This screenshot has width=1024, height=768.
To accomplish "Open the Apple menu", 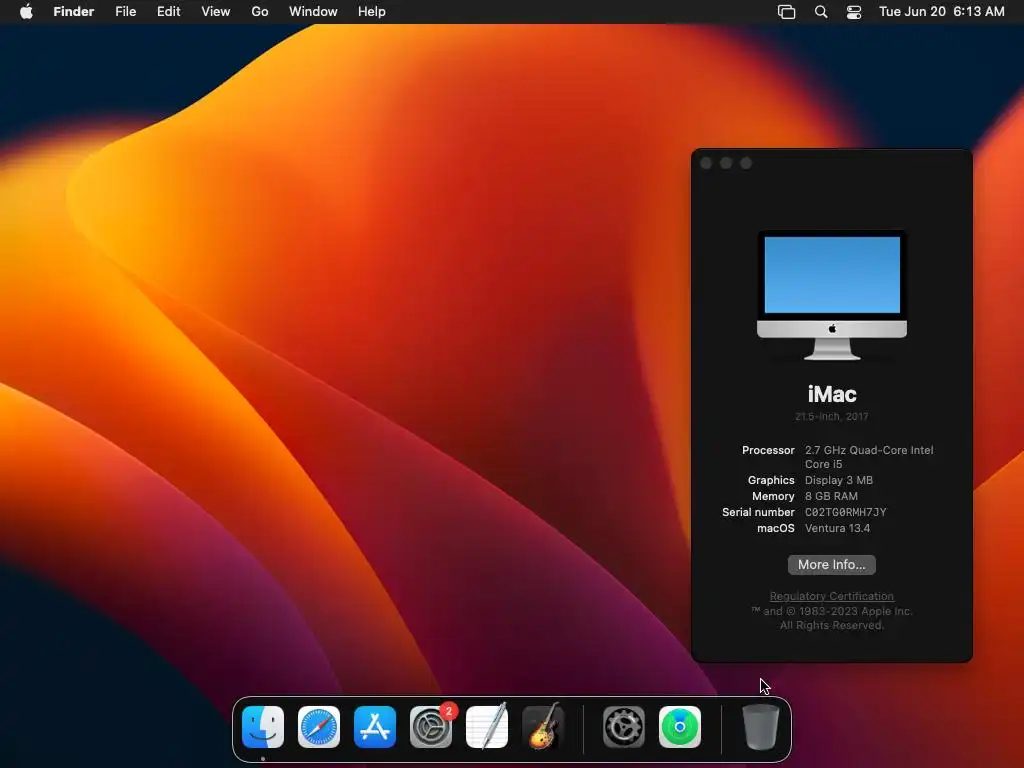I will (26, 12).
